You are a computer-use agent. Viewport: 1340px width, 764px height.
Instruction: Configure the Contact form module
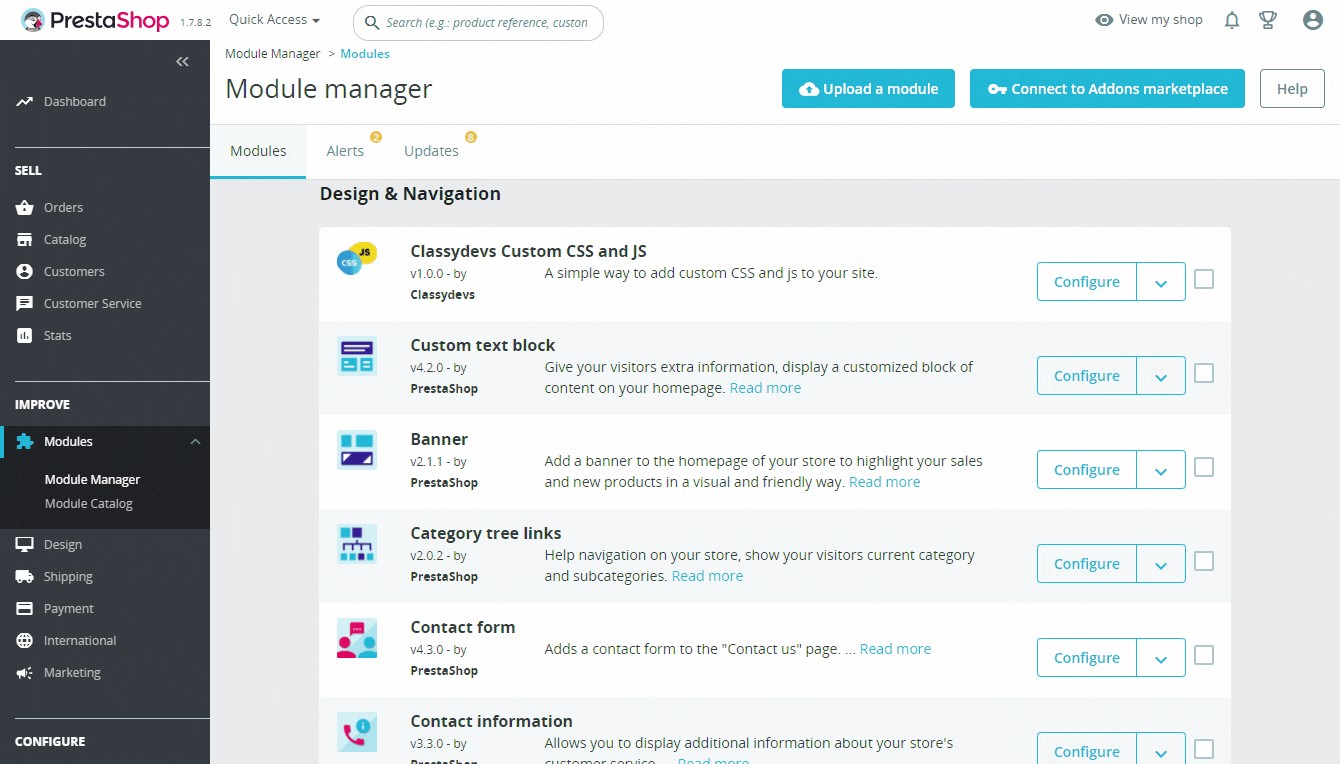[1087, 658]
